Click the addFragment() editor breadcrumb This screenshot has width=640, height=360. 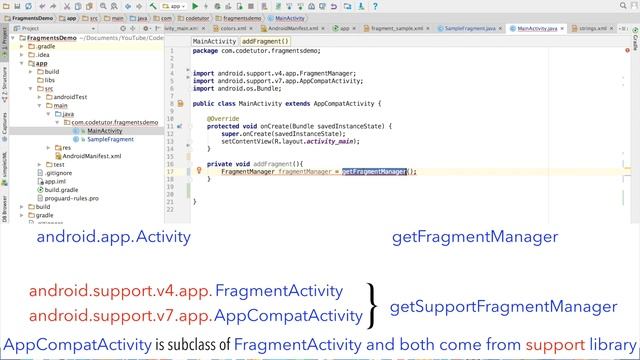coord(265,41)
